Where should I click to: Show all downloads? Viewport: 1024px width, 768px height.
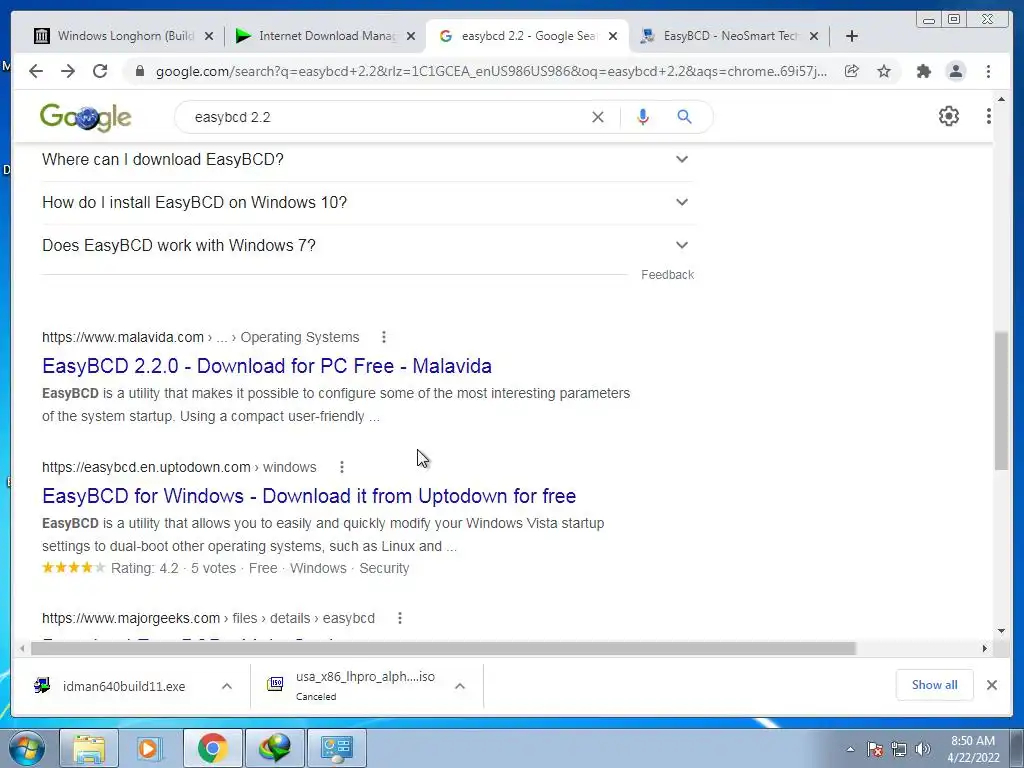click(935, 685)
